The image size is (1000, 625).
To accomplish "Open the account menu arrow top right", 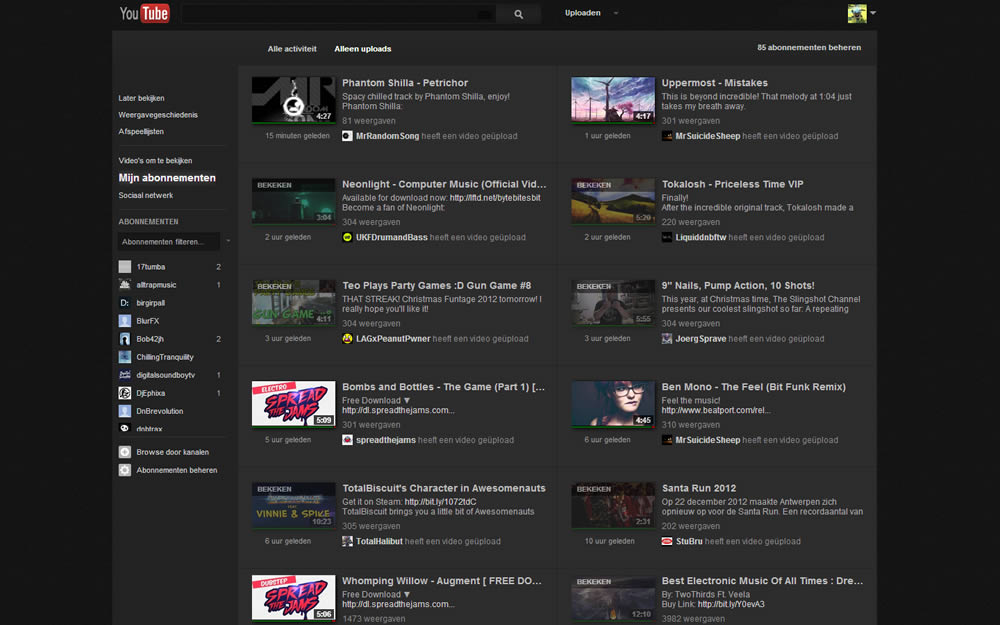I will (872, 13).
